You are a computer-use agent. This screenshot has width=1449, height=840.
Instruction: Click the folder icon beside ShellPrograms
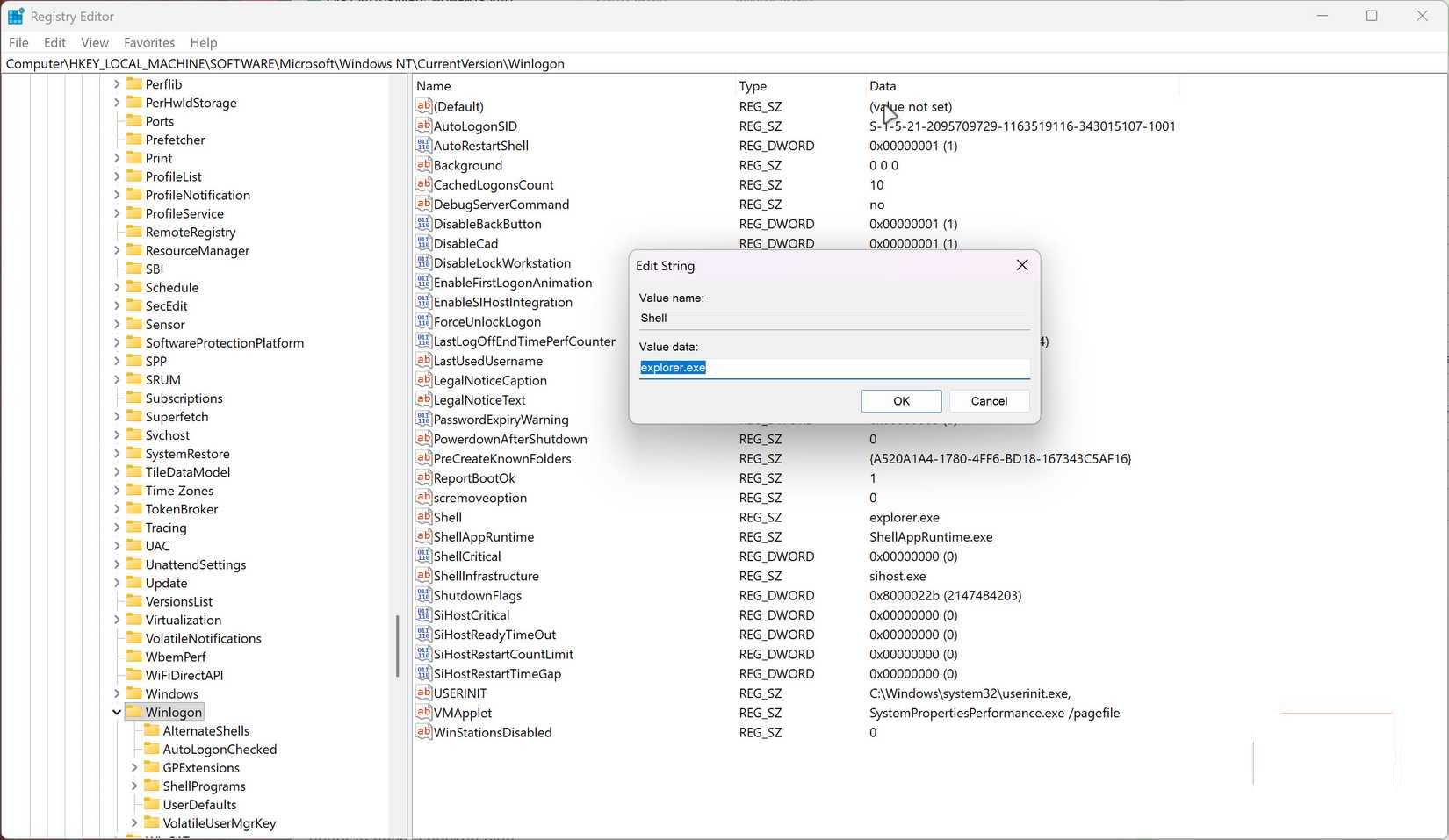click(151, 786)
